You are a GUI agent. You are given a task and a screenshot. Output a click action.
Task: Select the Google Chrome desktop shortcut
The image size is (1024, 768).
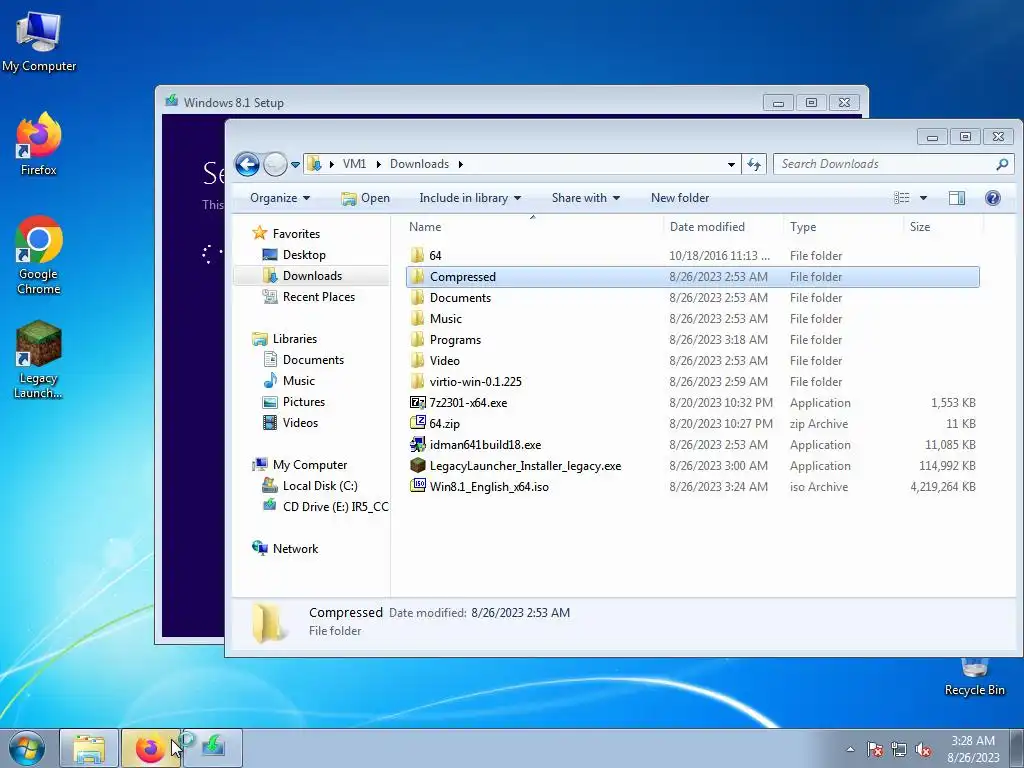[x=39, y=255]
